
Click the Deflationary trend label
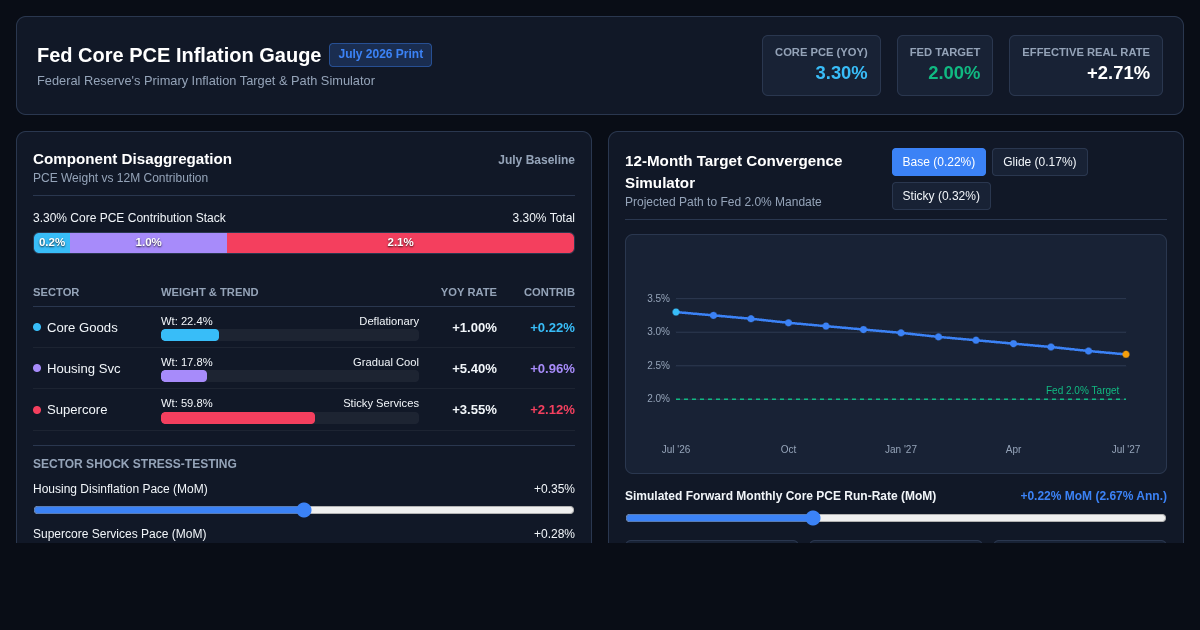tap(389, 321)
